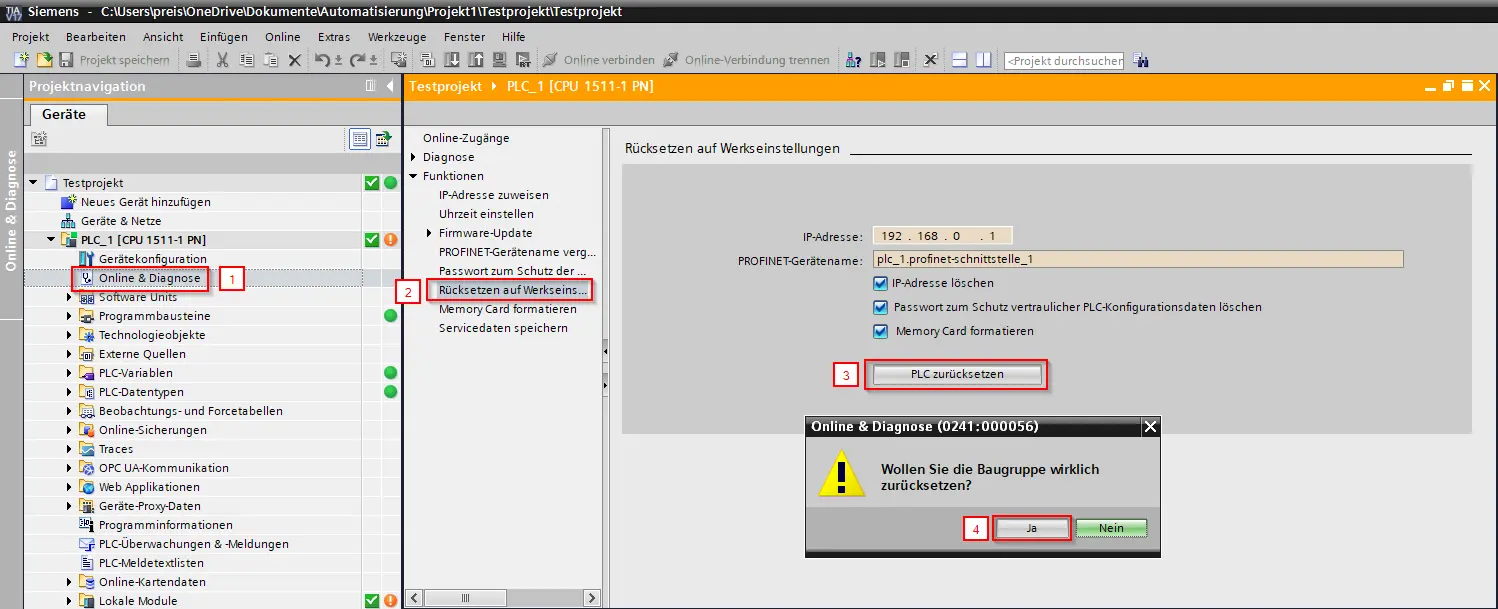Click the stop CPU icon
The width and height of the screenshot is (1498, 609).
[901, 60]
